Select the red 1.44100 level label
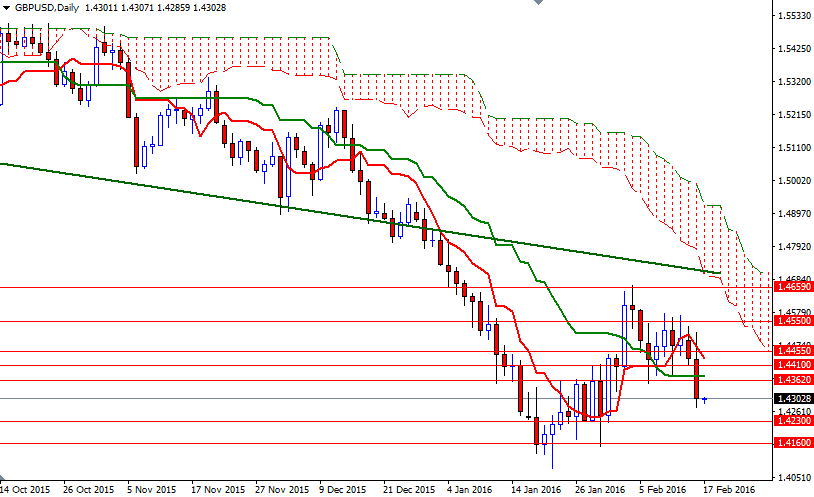 [793, 365]
